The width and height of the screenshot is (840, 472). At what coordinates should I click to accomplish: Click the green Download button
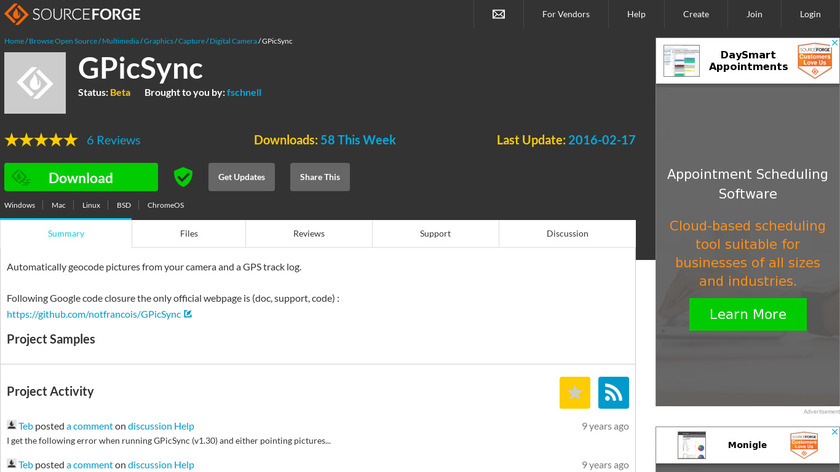click(81, 177)
